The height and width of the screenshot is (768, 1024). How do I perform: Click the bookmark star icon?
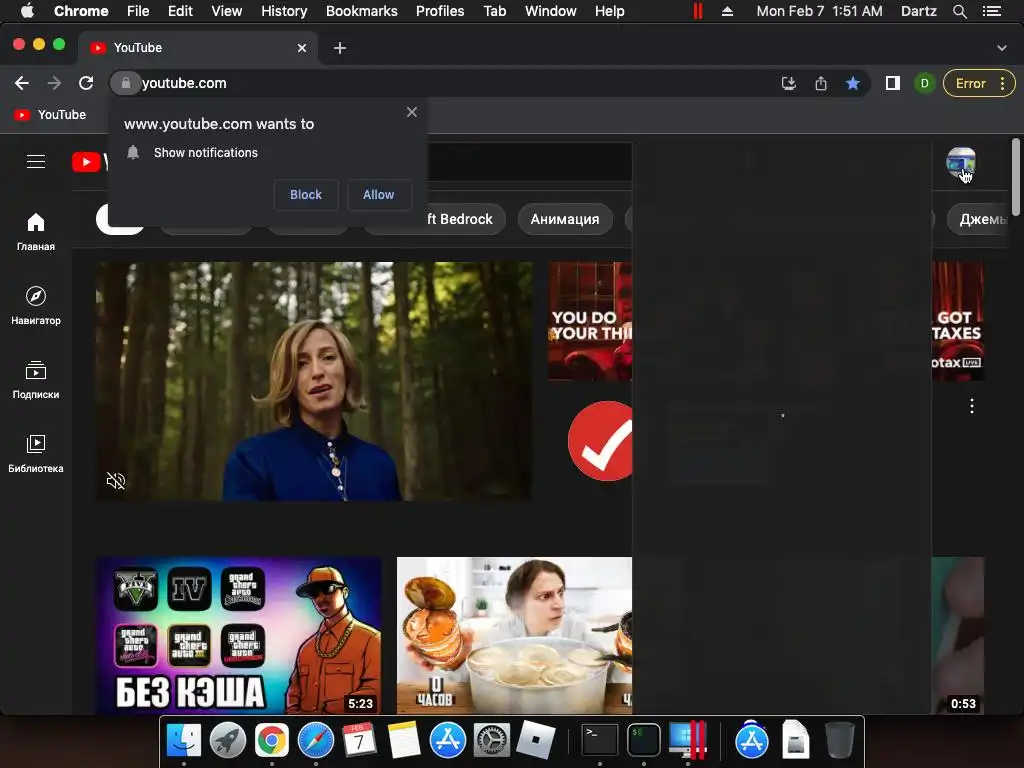coord(853,83)
